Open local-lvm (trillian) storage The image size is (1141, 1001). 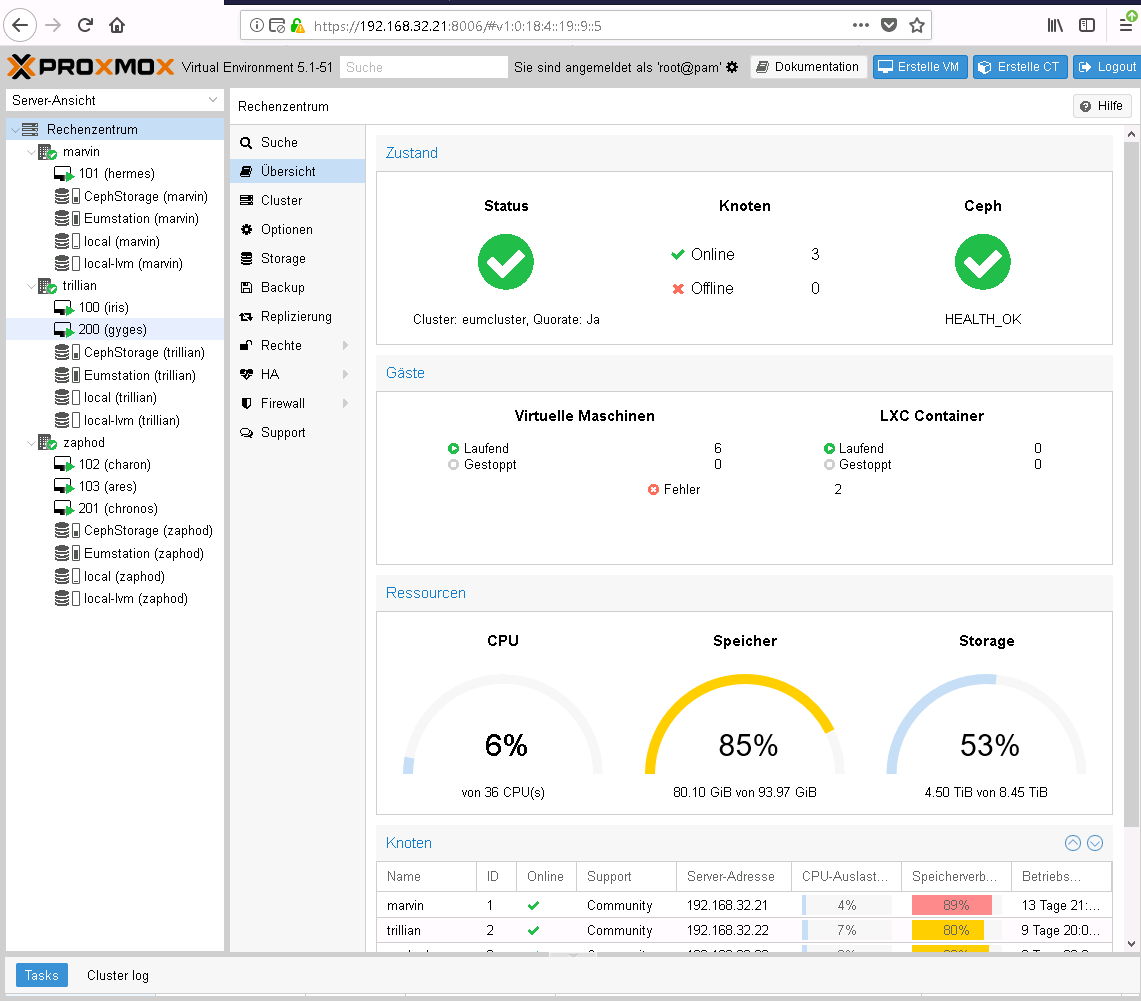[131, 420]
